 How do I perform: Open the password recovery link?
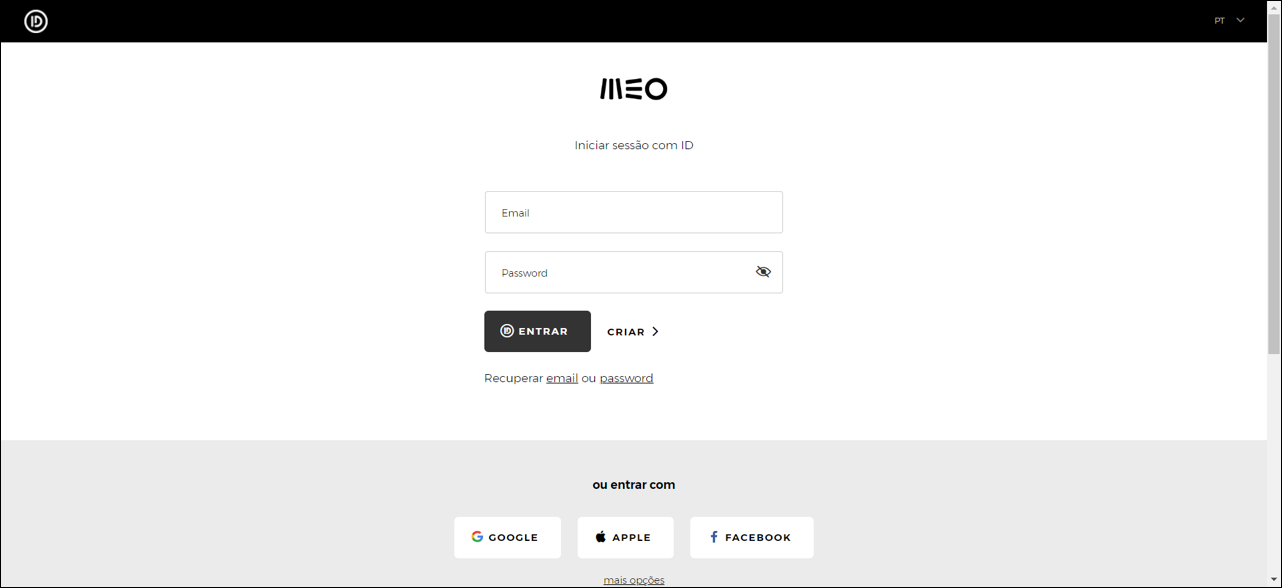626,377
